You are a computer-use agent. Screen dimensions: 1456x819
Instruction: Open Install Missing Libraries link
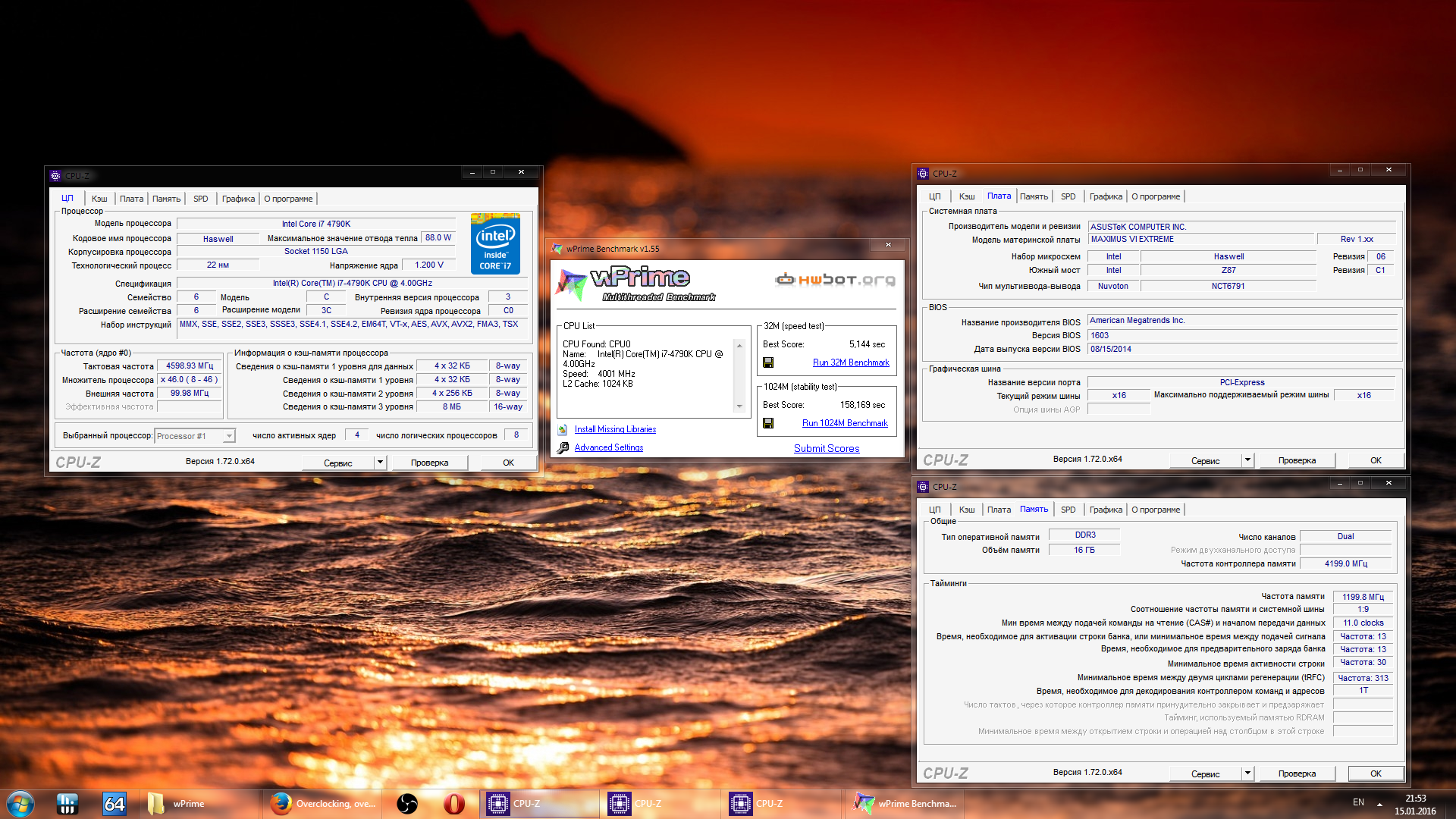point(615,429)
